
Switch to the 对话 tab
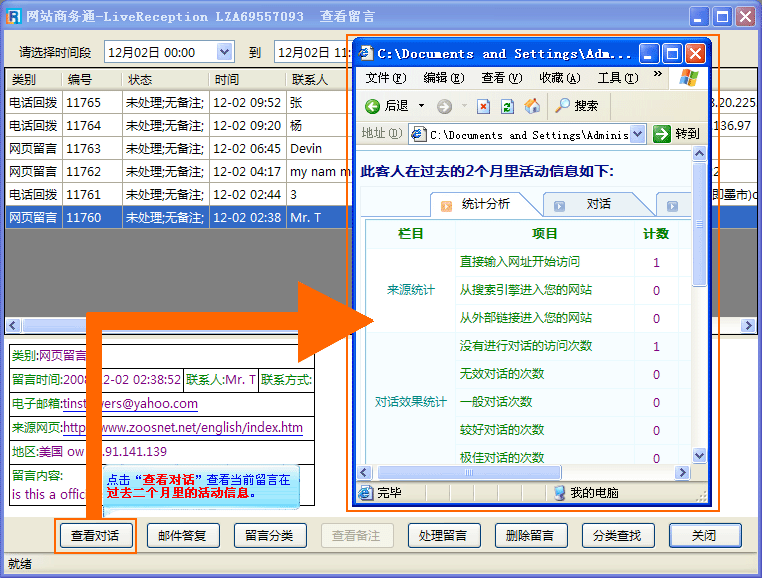click(598, 204)
